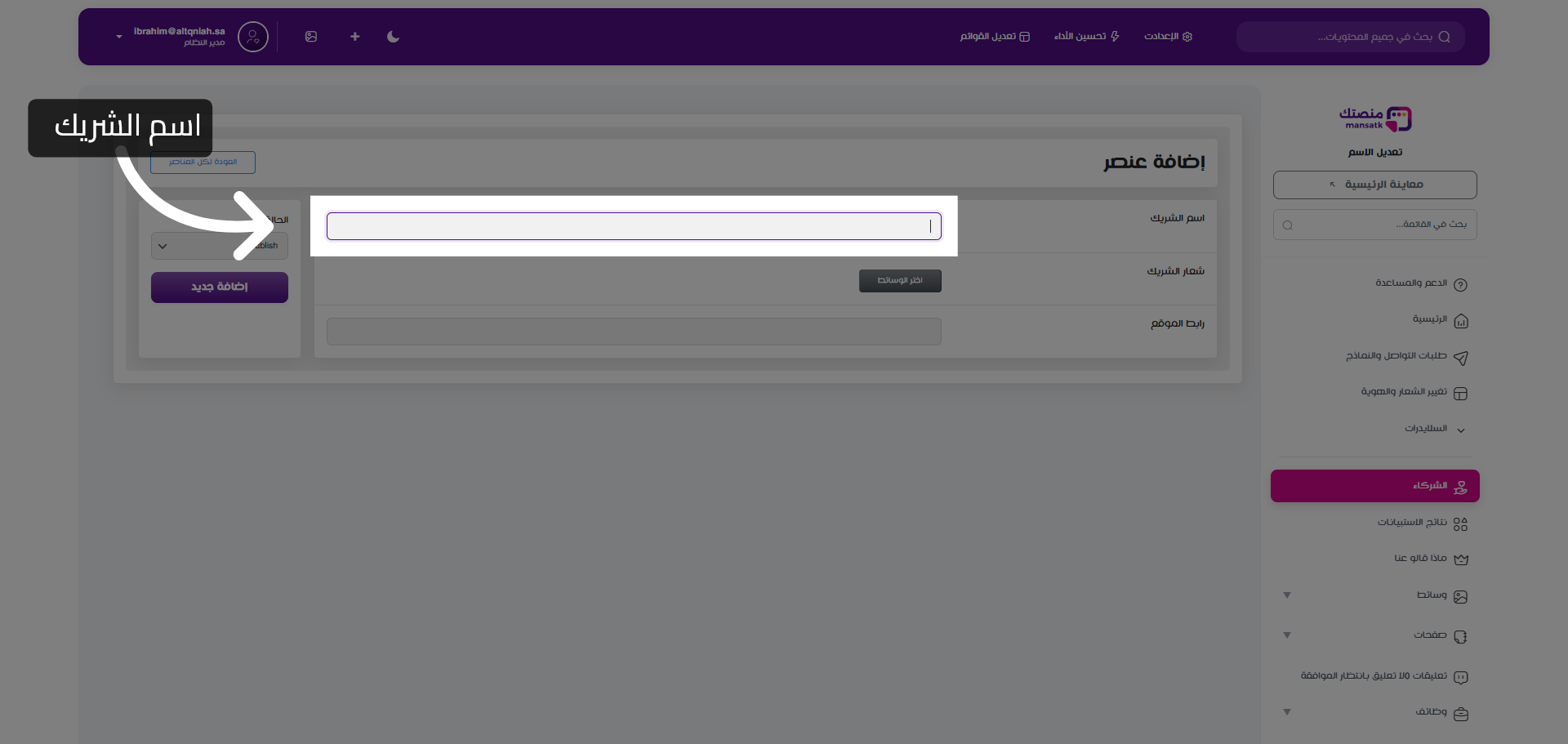Image resolution: width=1568 pixels, height=744 pixels.
Task: Open تحسين الأداء menu item
Action: coord(1086,37)
